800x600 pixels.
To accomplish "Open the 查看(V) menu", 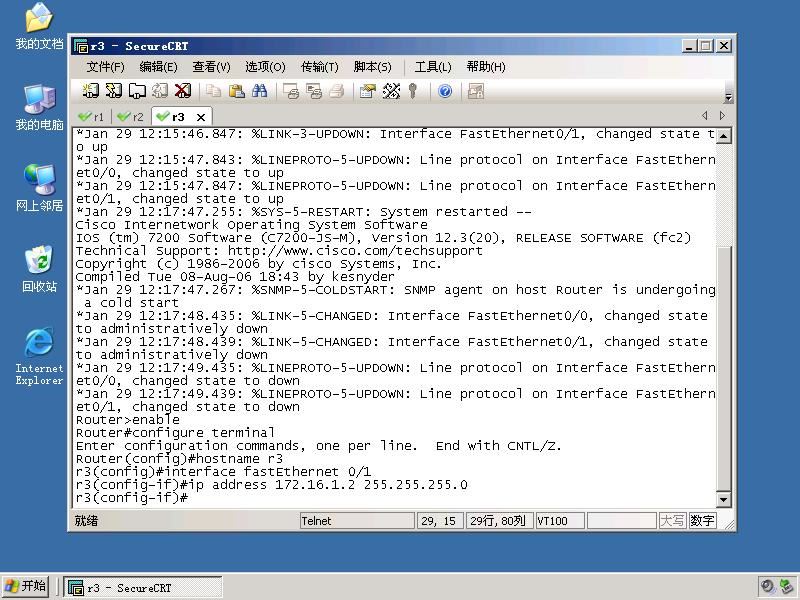I will [211, 67].
